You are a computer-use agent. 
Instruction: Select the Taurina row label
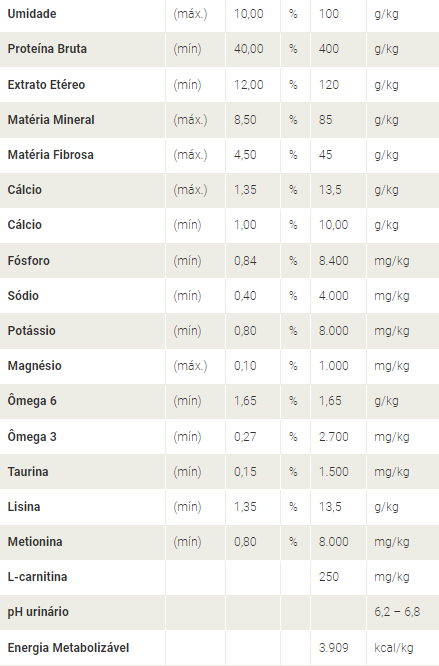point(28,471)
